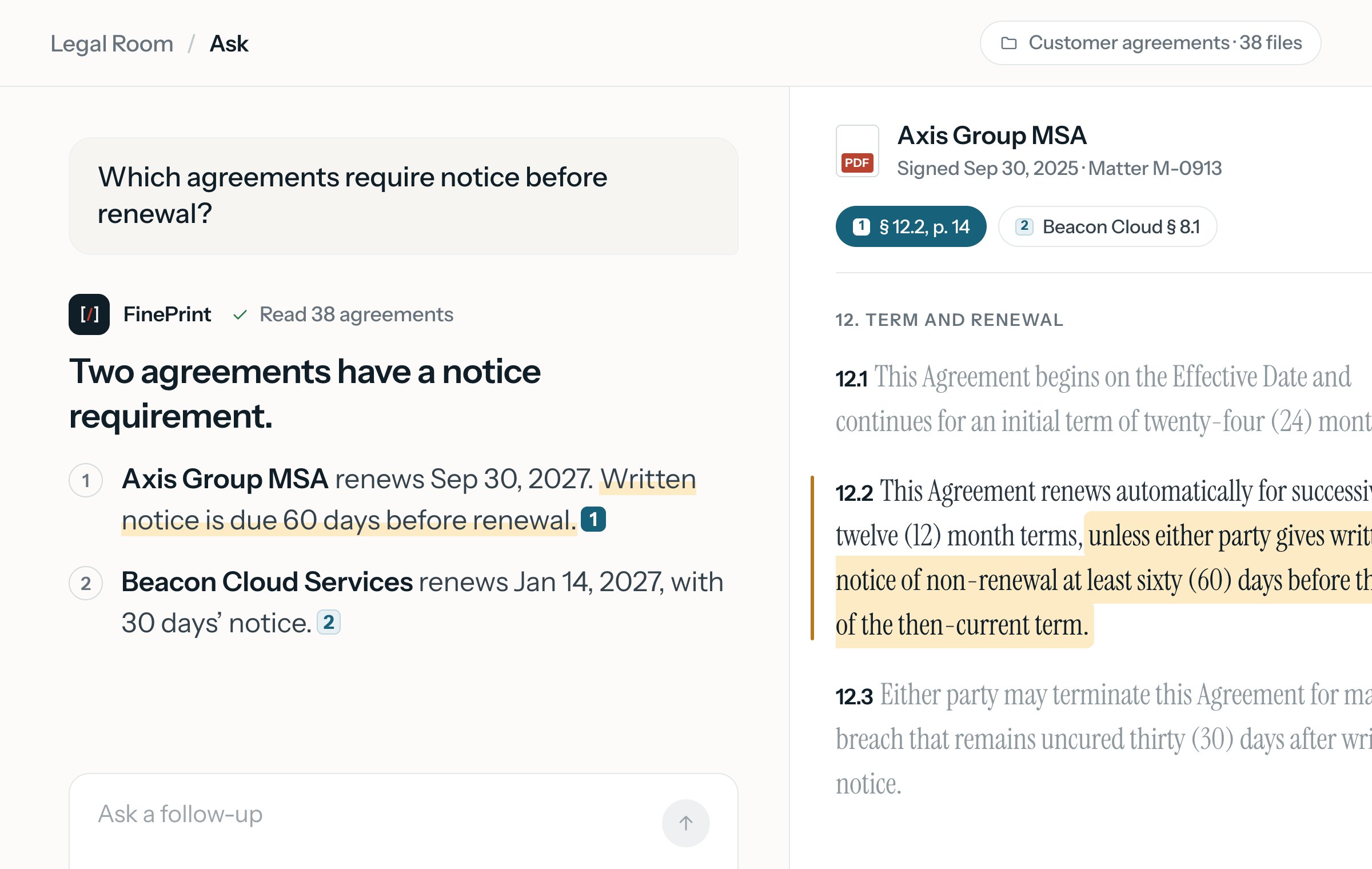Click the 12. TERM AND RENEWAL heading
This screenshot has width=1372, height=869.
click(x=949, y=320)
